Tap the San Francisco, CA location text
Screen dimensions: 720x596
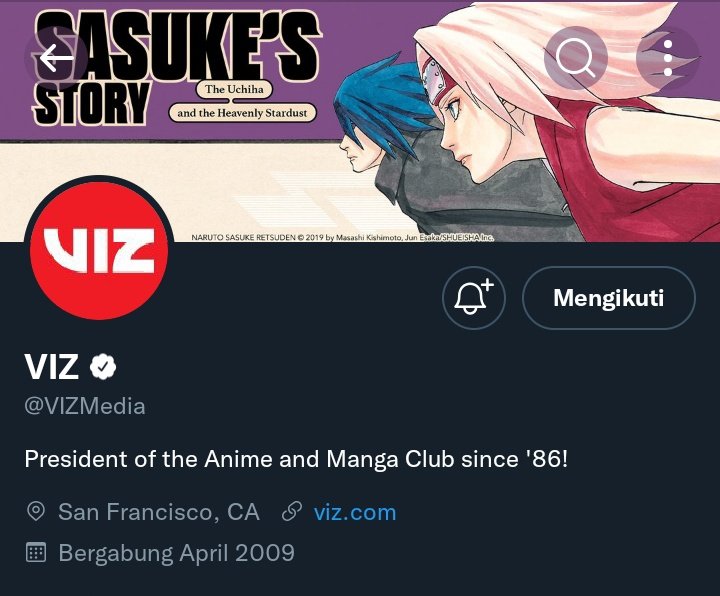point(159,512)
